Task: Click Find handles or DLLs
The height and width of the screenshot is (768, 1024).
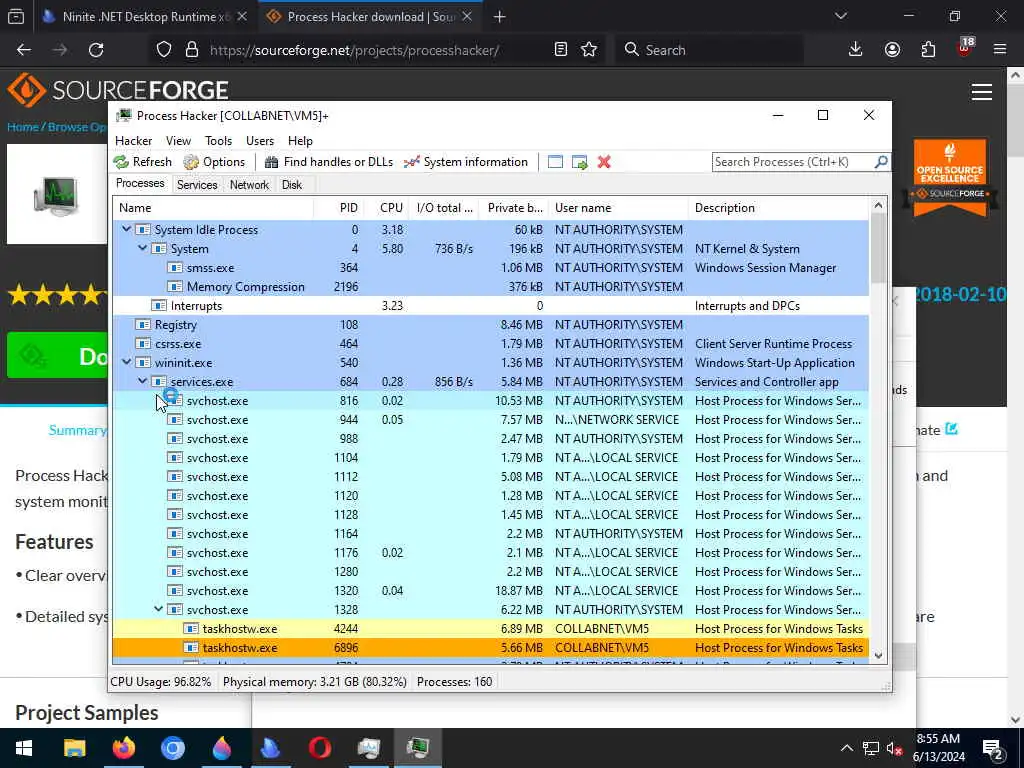Action: [x=328, y=162]
